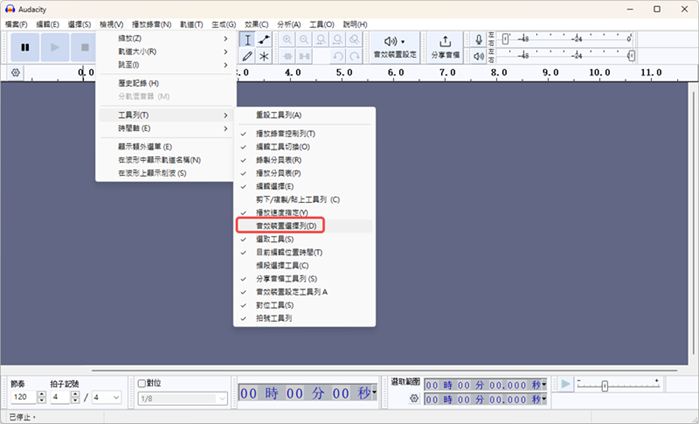Click the green Play button
This screenshot has width=699, height=424.
pos(55,47)
